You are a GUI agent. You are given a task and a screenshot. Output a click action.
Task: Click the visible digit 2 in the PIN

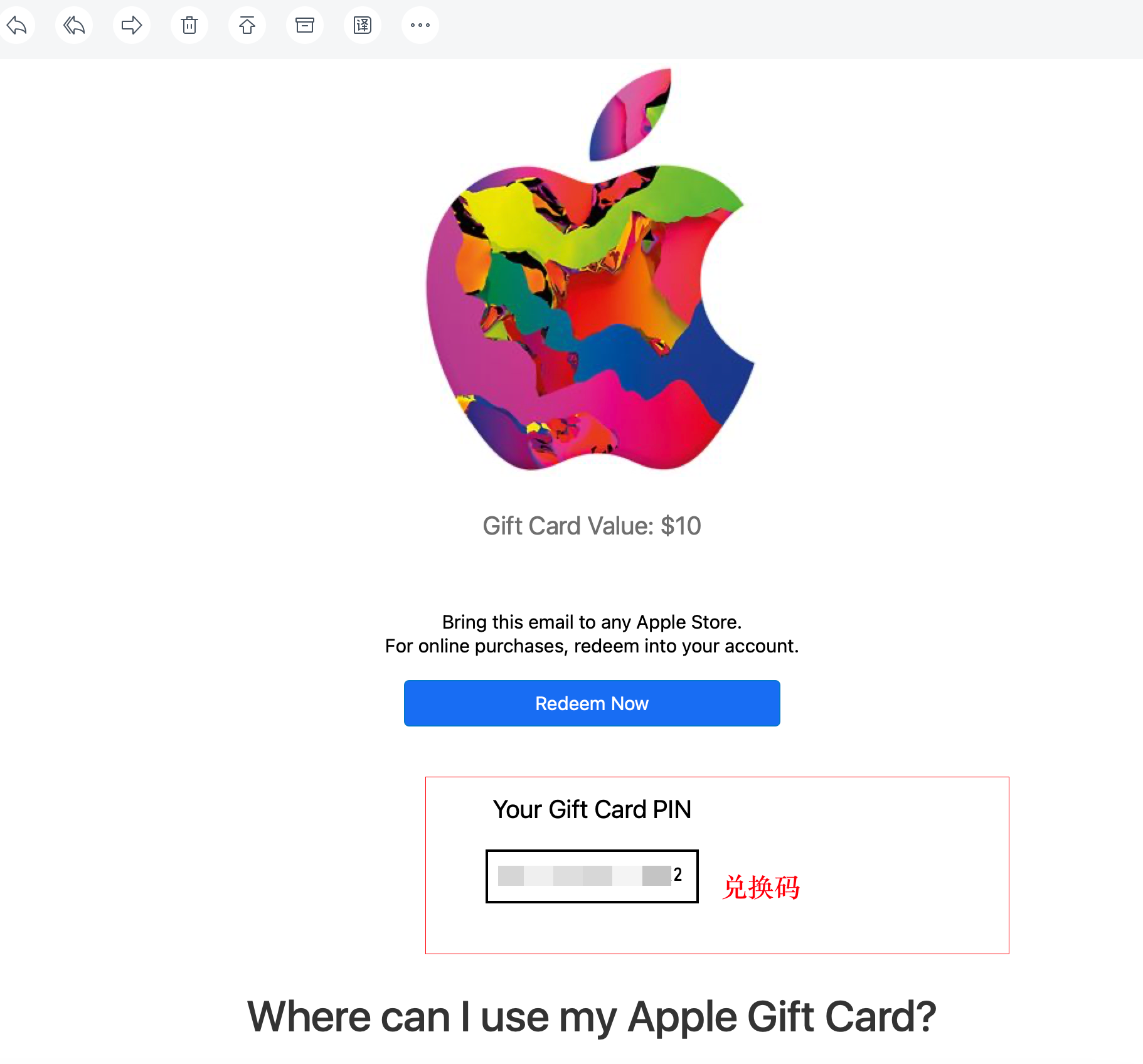(x=678, y=875)
